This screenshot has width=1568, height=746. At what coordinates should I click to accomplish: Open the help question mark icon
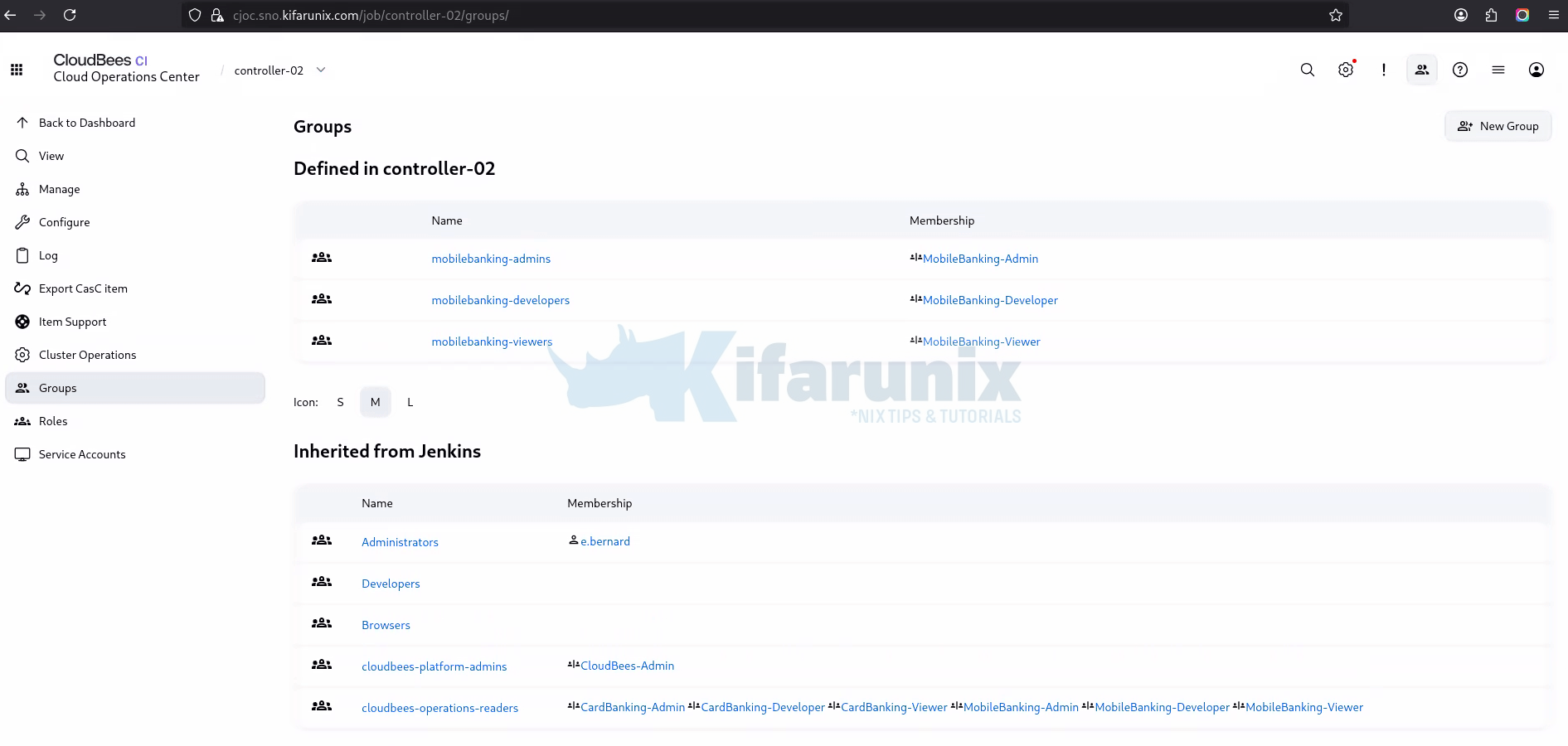pos(1460,70)
